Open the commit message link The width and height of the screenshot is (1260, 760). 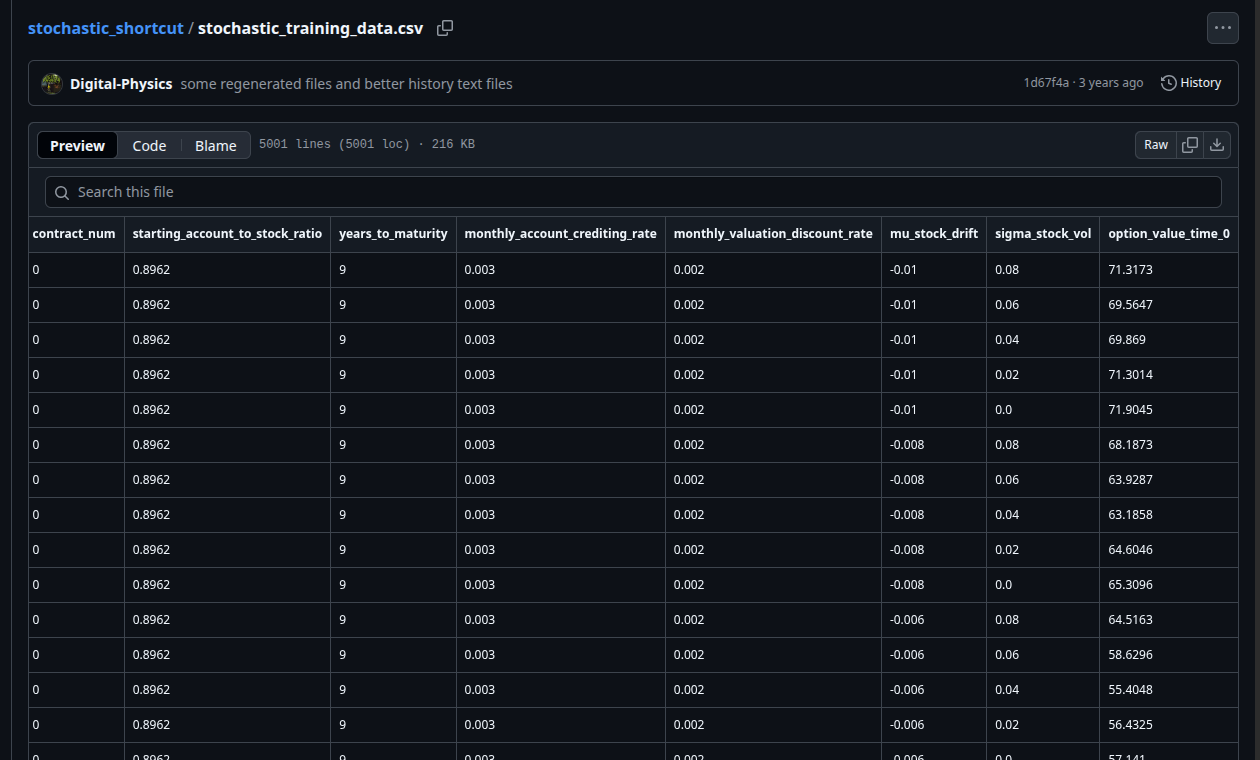(x=346, y=84)
